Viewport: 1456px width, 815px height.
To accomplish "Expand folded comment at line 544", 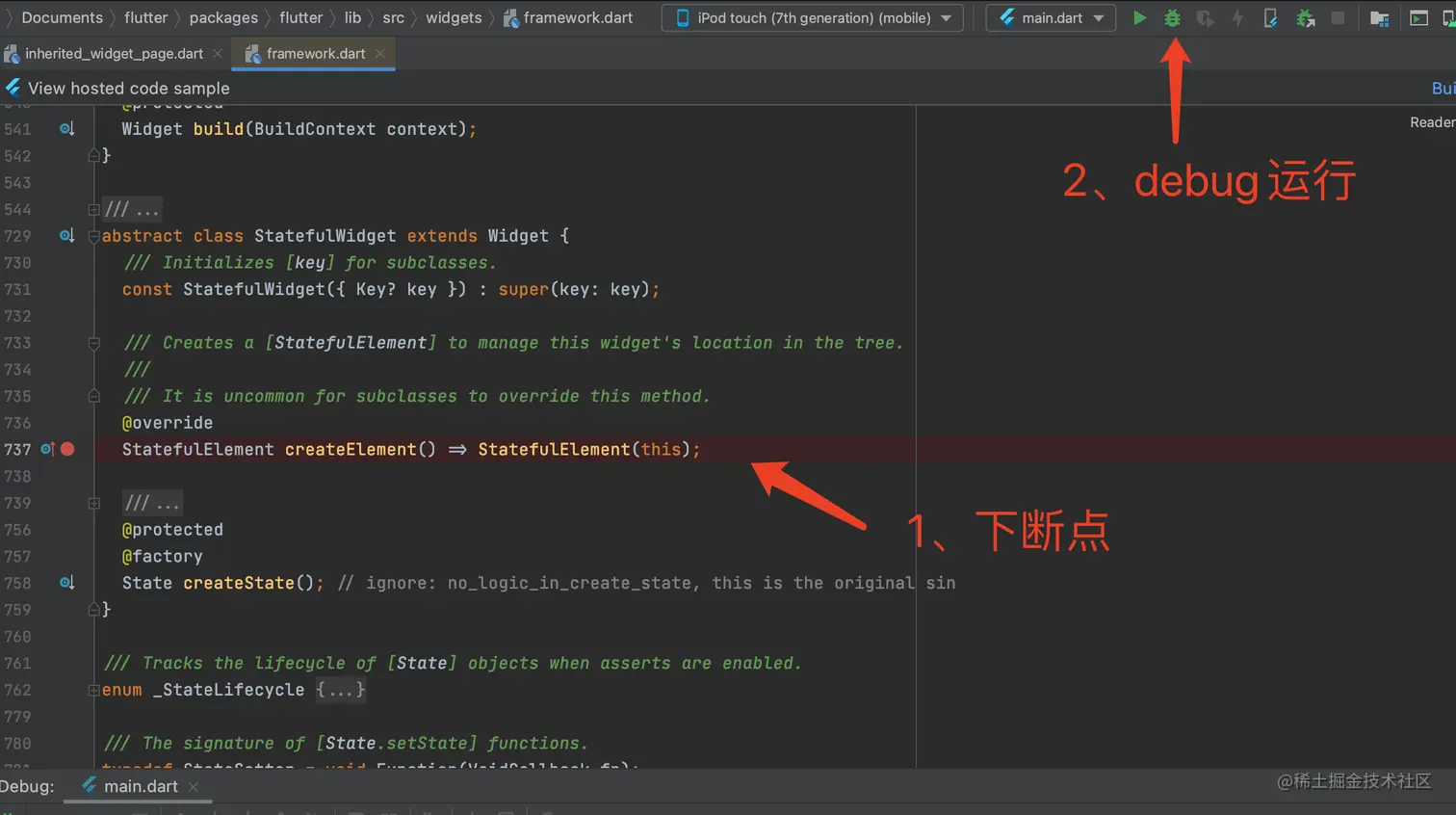I will [x=93, y=209].
